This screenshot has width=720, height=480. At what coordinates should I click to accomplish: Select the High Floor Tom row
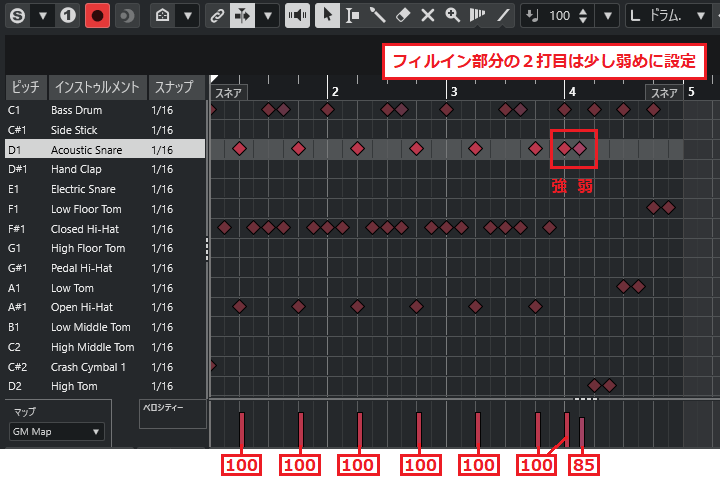105,248
